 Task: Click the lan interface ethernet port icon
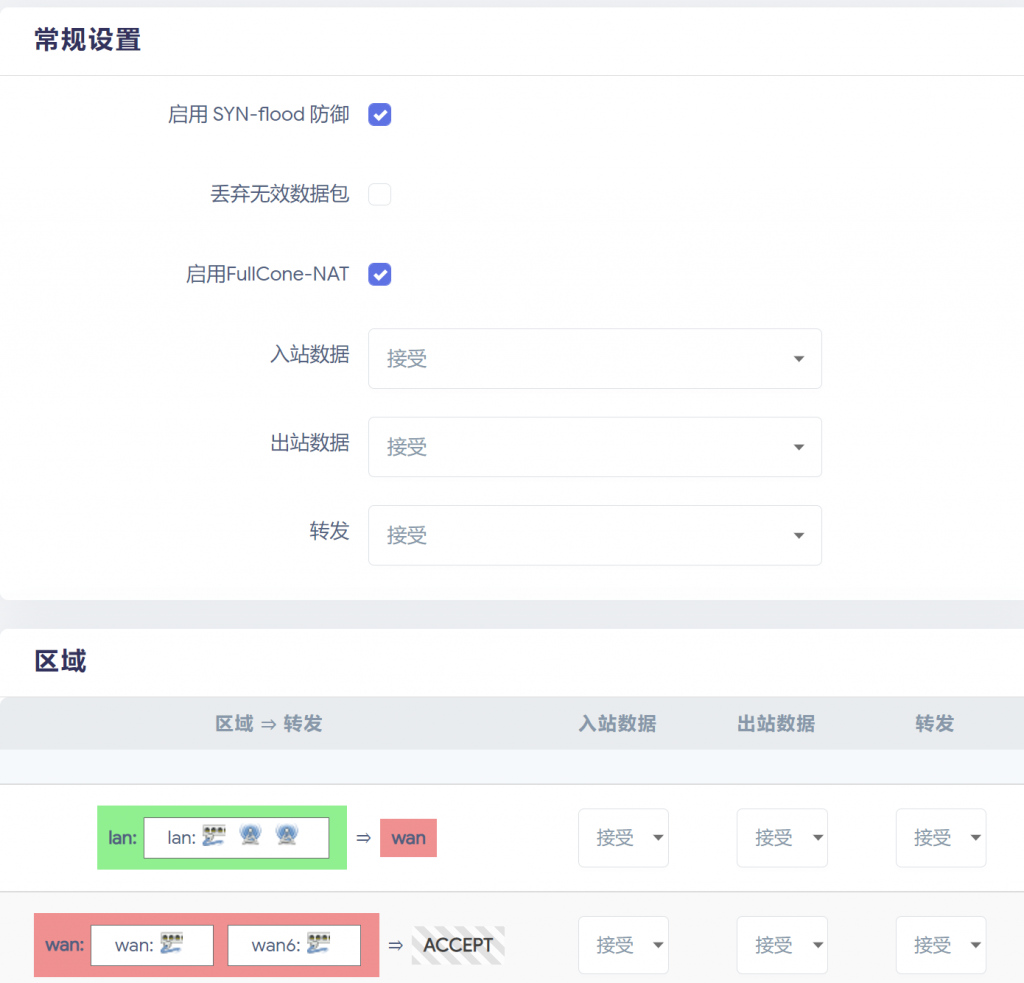coord(213,836)
